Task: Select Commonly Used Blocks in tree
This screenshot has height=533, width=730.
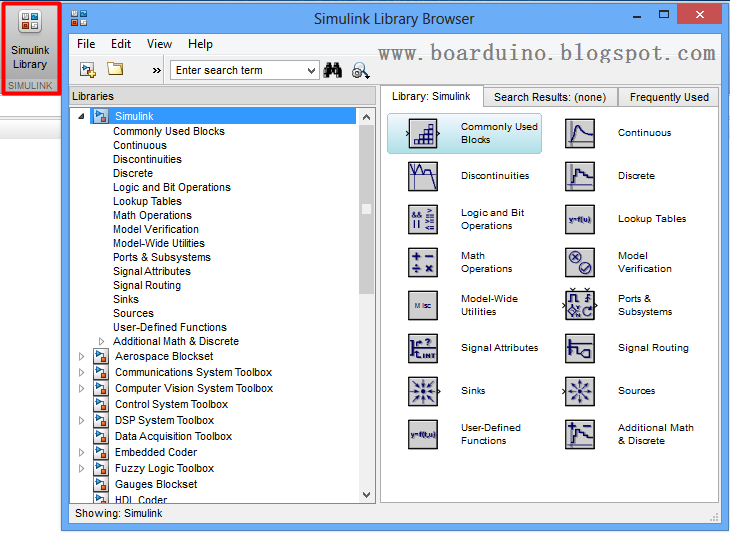Action: [169, 131]
